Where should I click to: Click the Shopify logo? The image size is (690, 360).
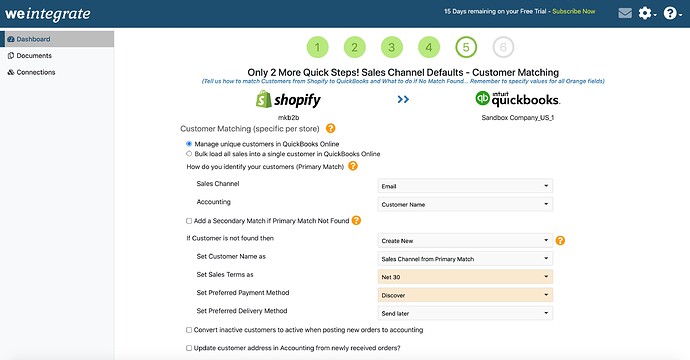pyautogui.click(x=288, y=99)
